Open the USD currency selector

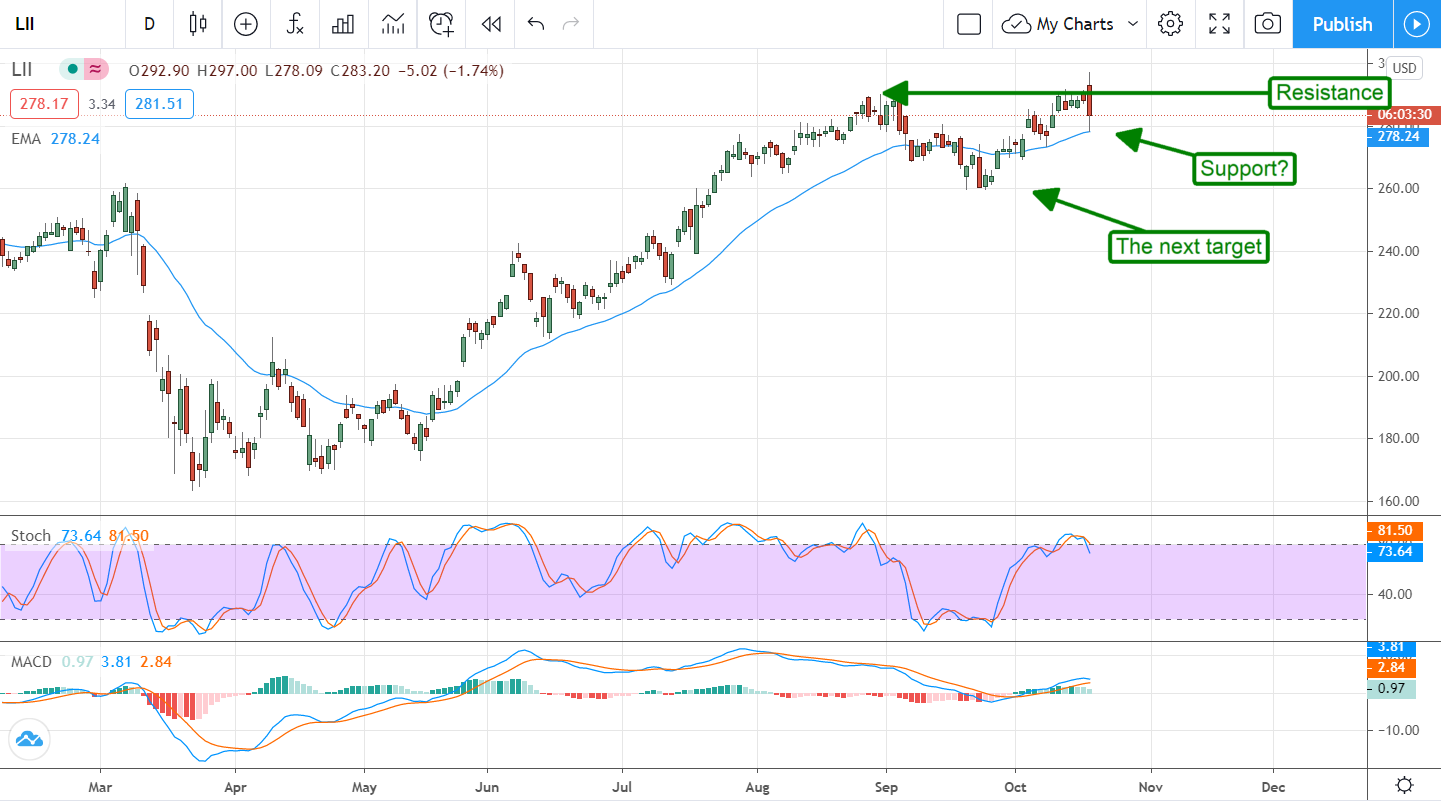(1405, 68)
